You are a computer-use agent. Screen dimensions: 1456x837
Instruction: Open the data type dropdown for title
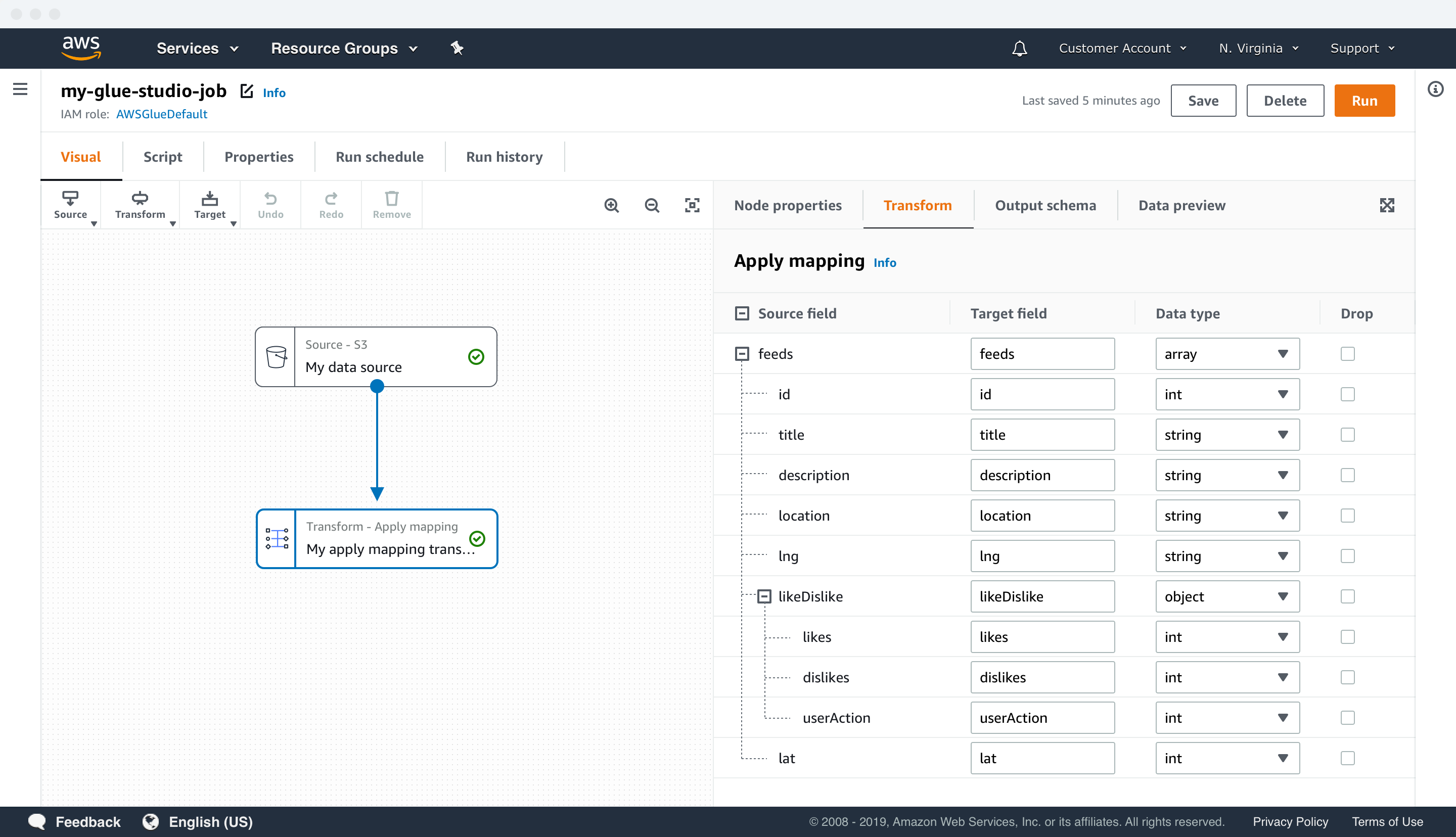pyautogui.click(x=1227, y=435)
